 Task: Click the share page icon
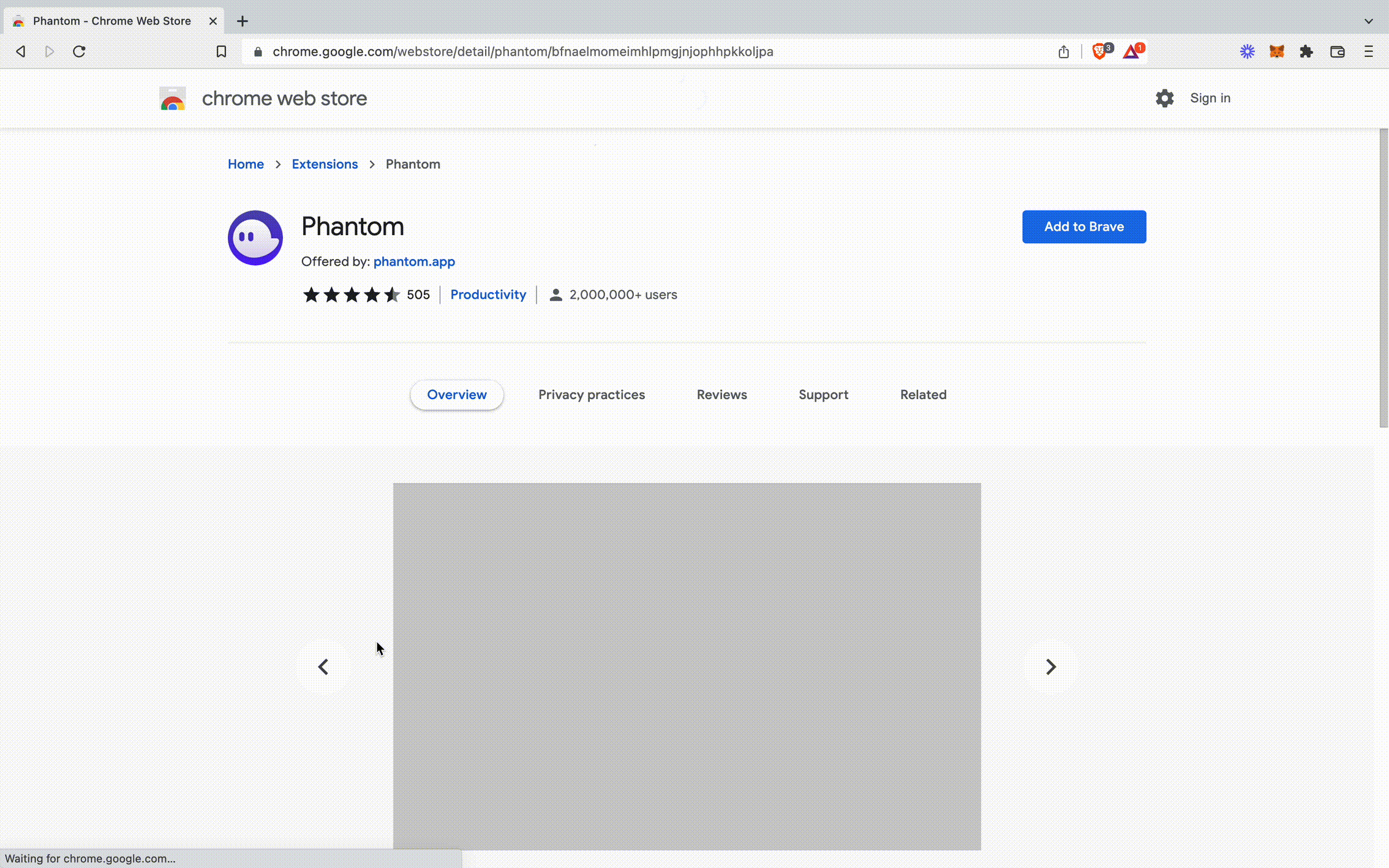pyautogui.click(x=1064, y=52)
